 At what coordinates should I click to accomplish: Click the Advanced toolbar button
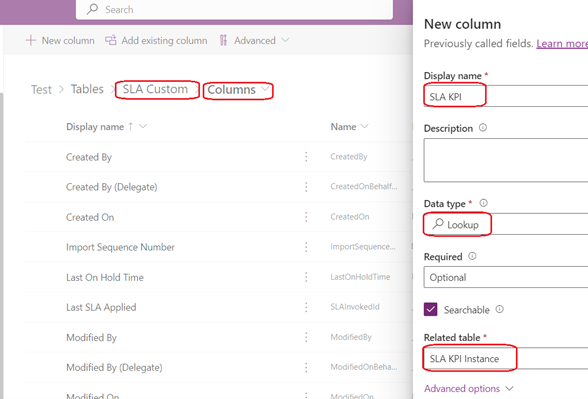254,40
